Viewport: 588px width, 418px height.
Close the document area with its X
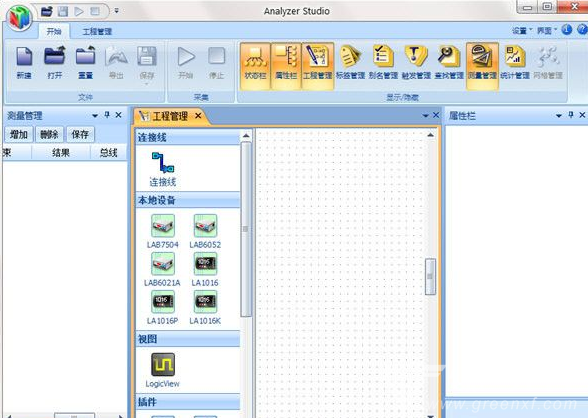pos(436,115)
